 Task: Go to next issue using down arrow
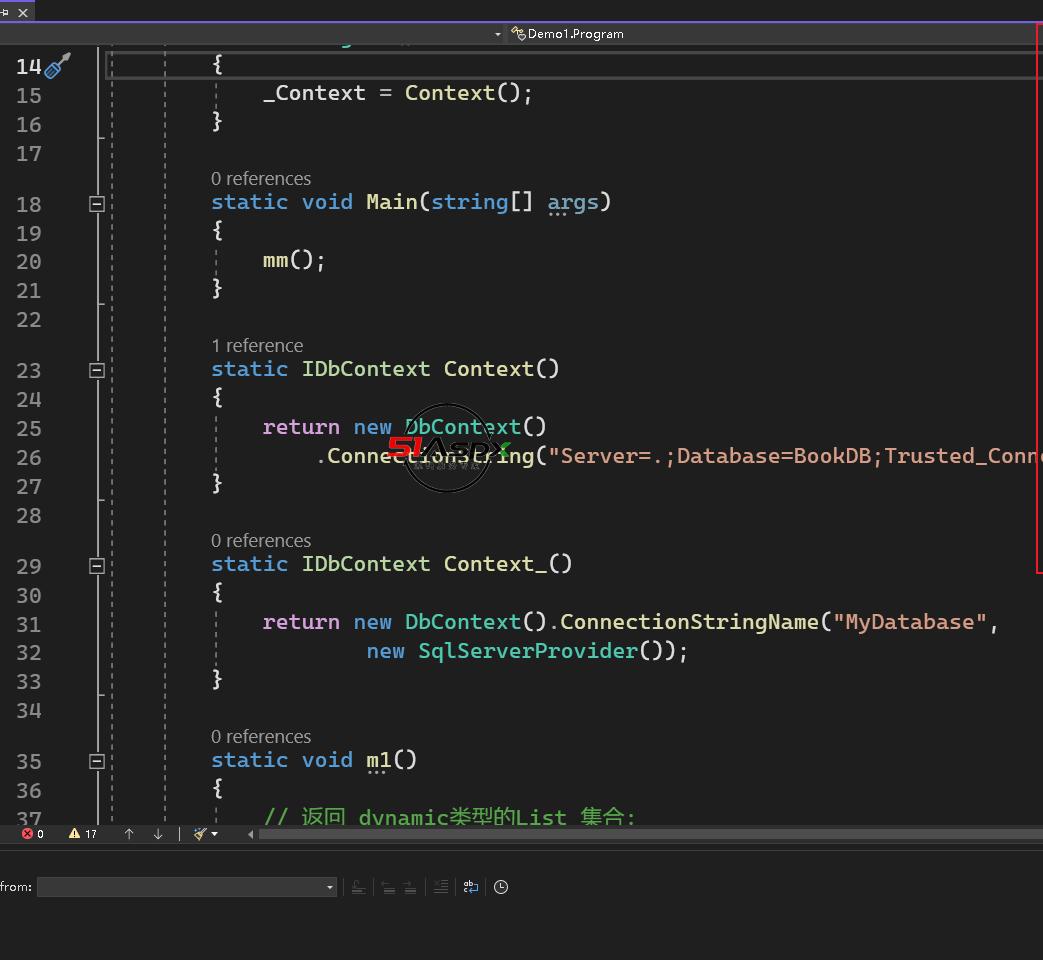click(x=158, y=834)
